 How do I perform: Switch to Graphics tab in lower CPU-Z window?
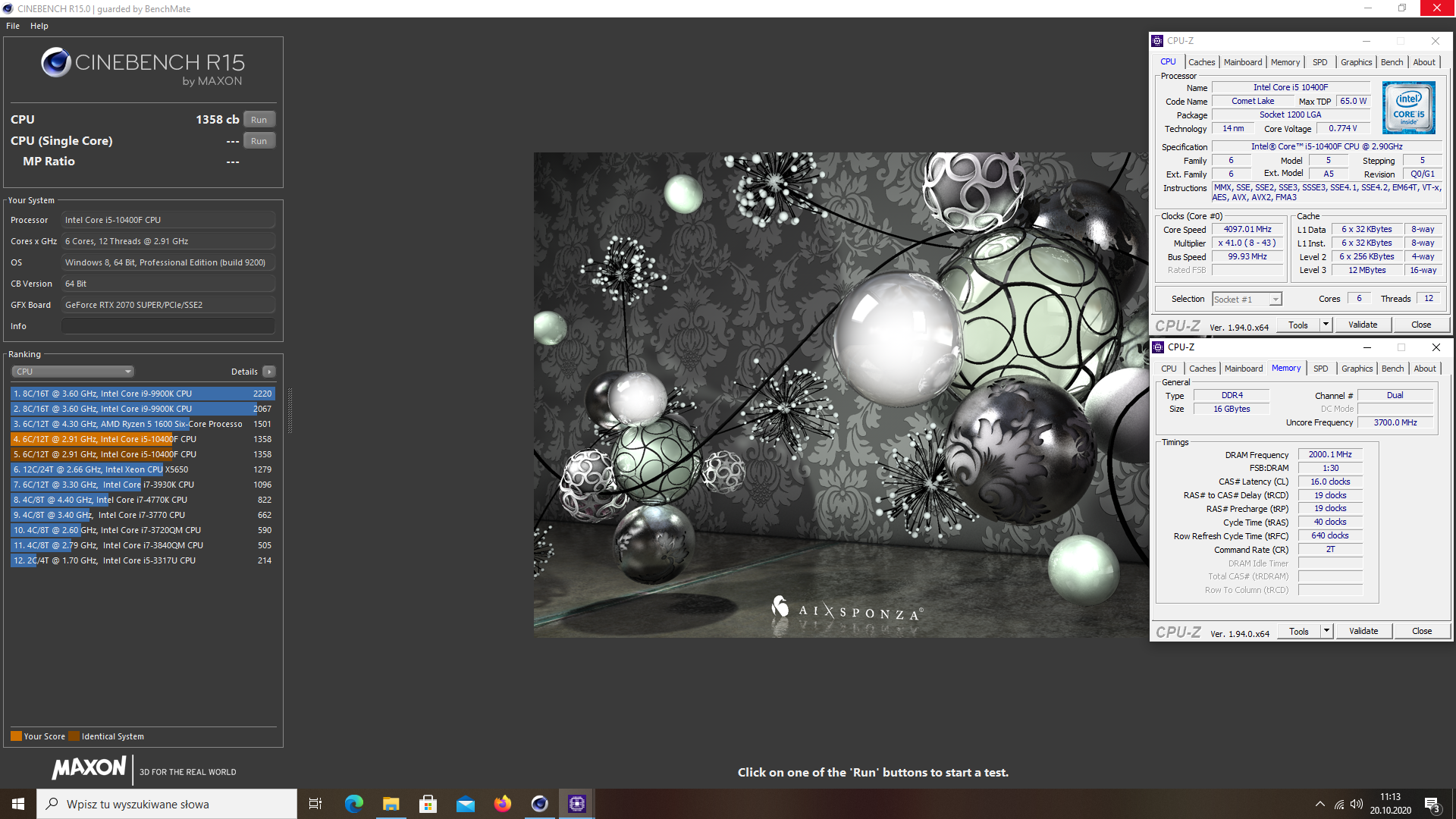pyautogui.click(x=1357, y=369)
